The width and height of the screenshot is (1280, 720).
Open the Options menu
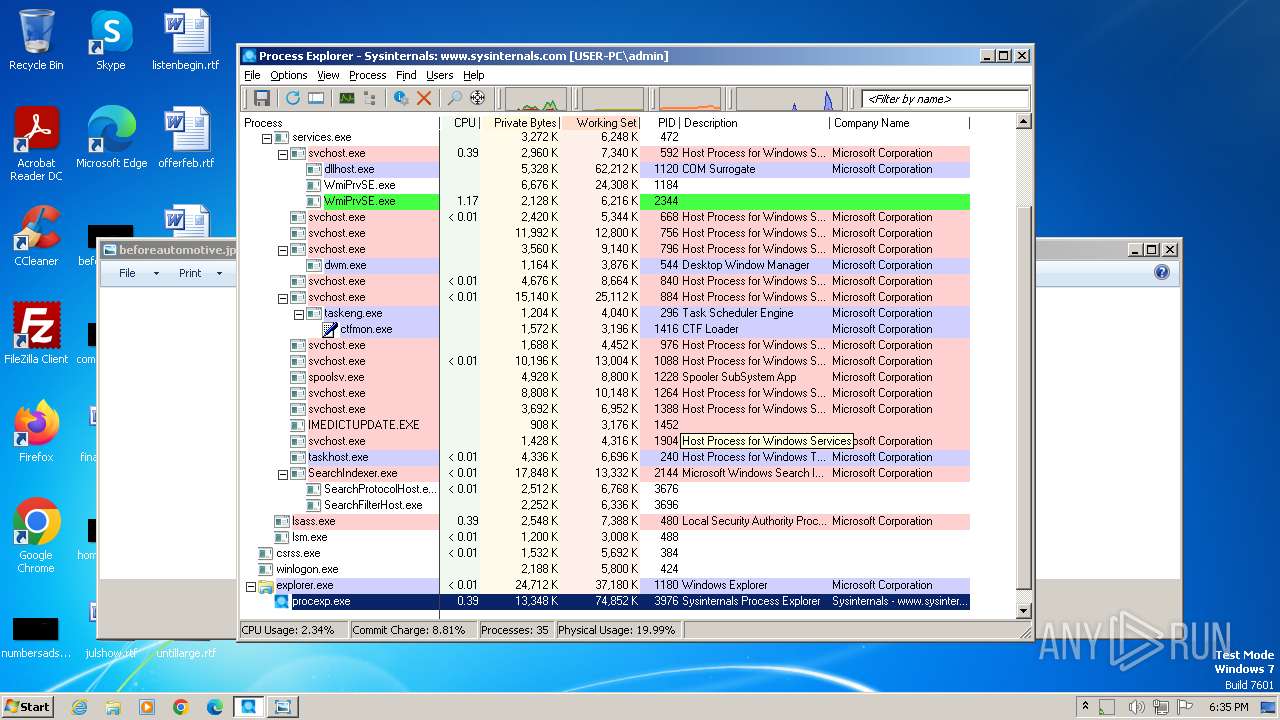(289, 75)
